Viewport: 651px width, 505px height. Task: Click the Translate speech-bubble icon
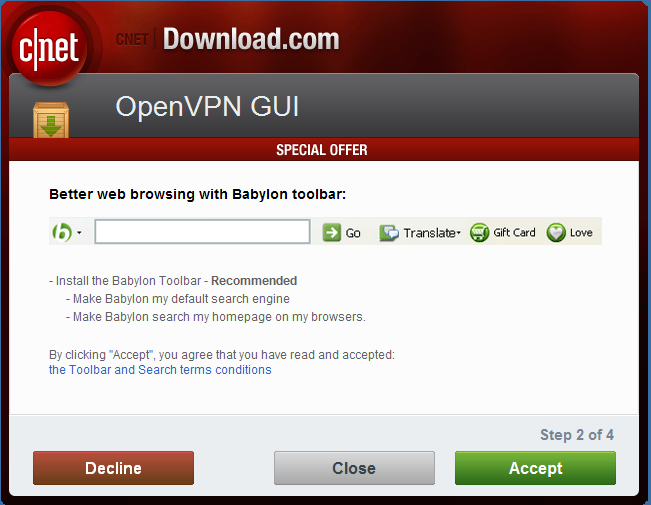point(389,233)
